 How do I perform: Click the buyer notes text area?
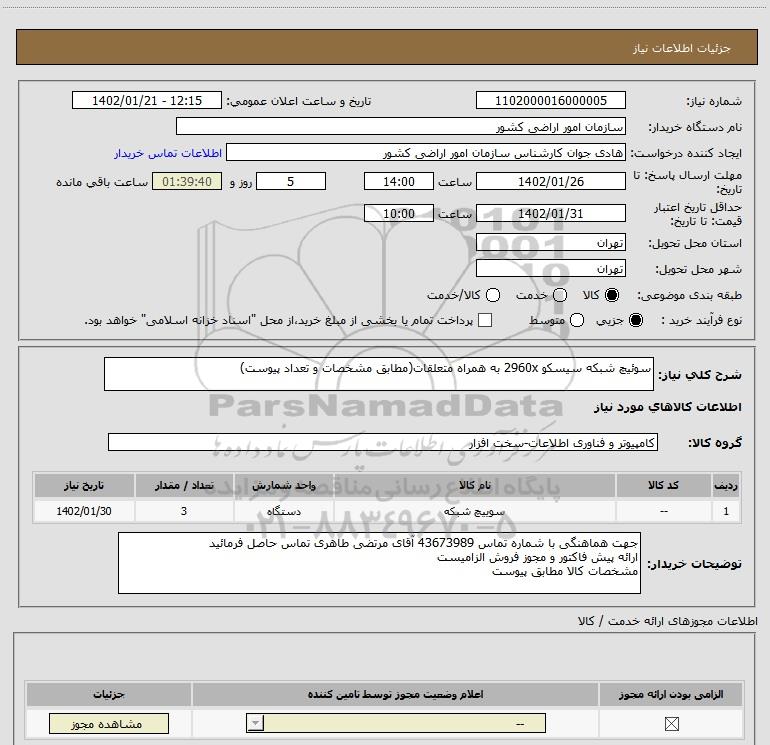coord(379,563)
